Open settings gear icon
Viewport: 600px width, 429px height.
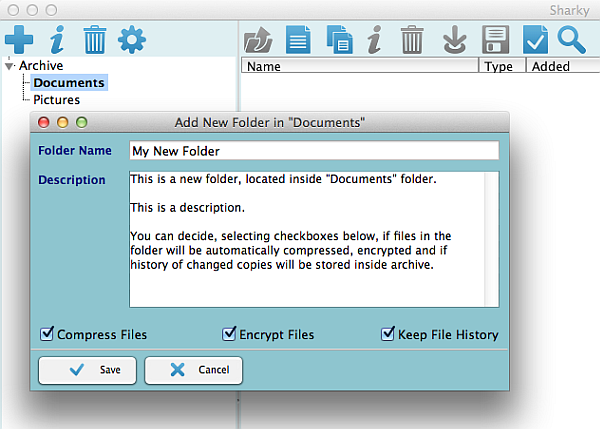click(132, 40)
